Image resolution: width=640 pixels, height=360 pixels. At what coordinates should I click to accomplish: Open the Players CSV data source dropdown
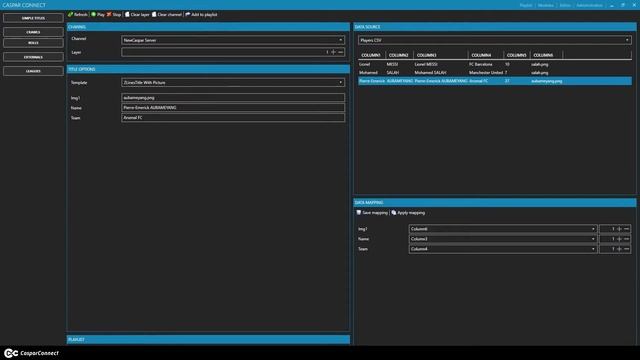495,40
